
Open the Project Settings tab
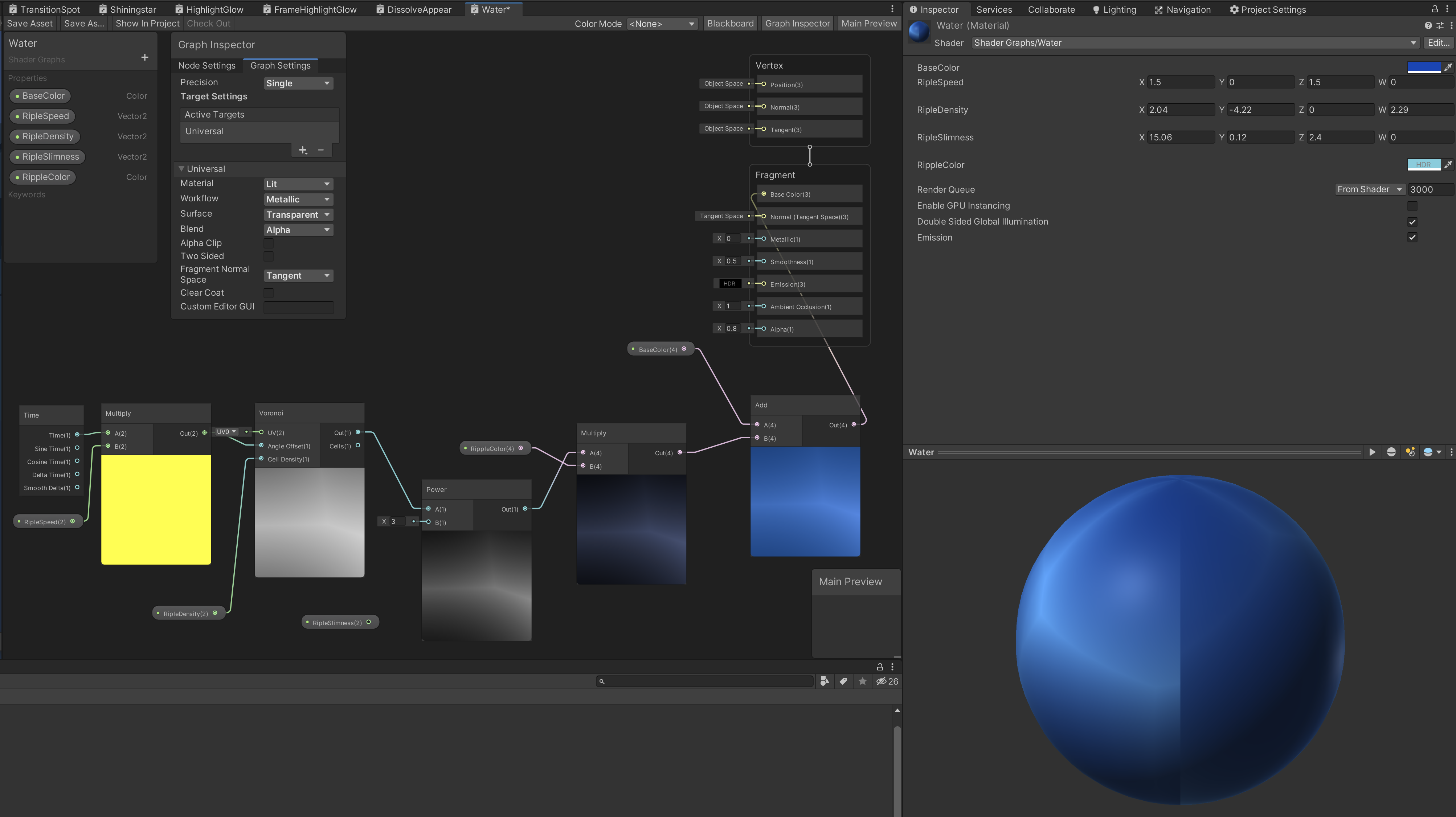pos(1268,9)
